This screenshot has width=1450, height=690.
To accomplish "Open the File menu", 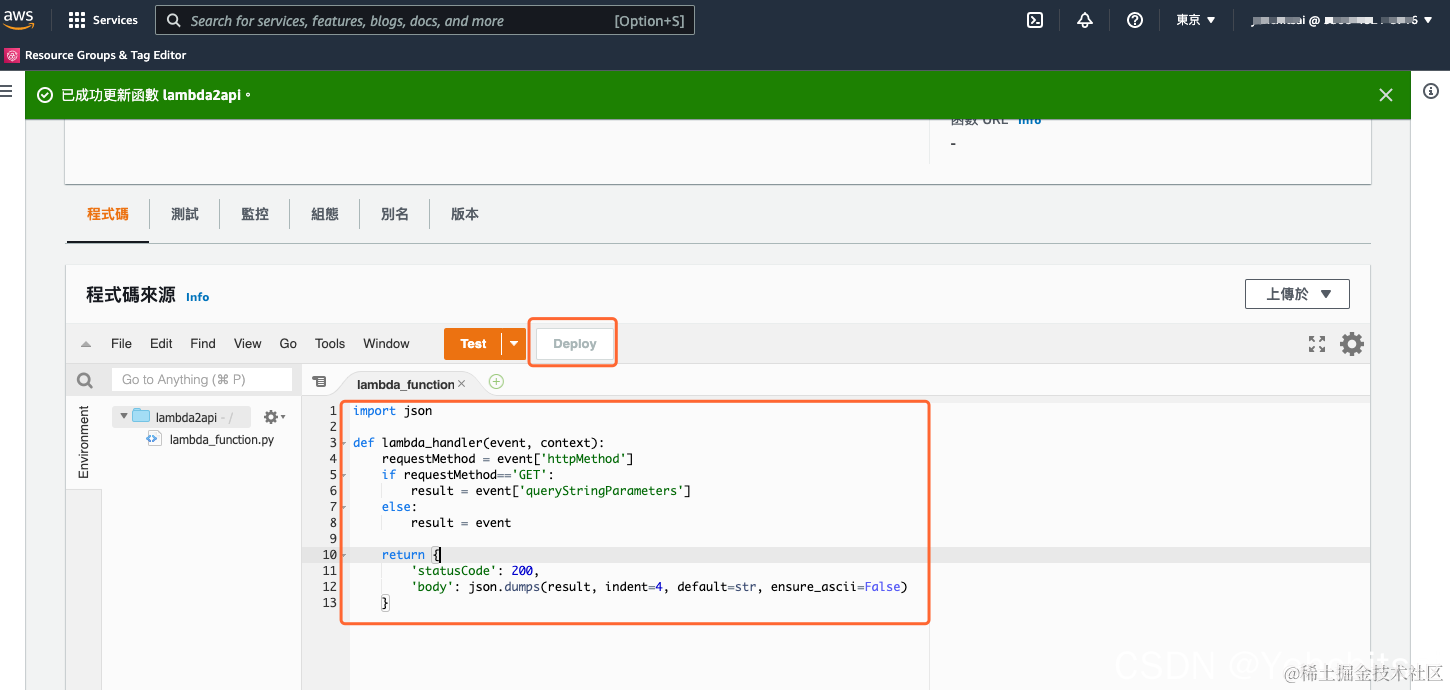I will click(122, 344).
